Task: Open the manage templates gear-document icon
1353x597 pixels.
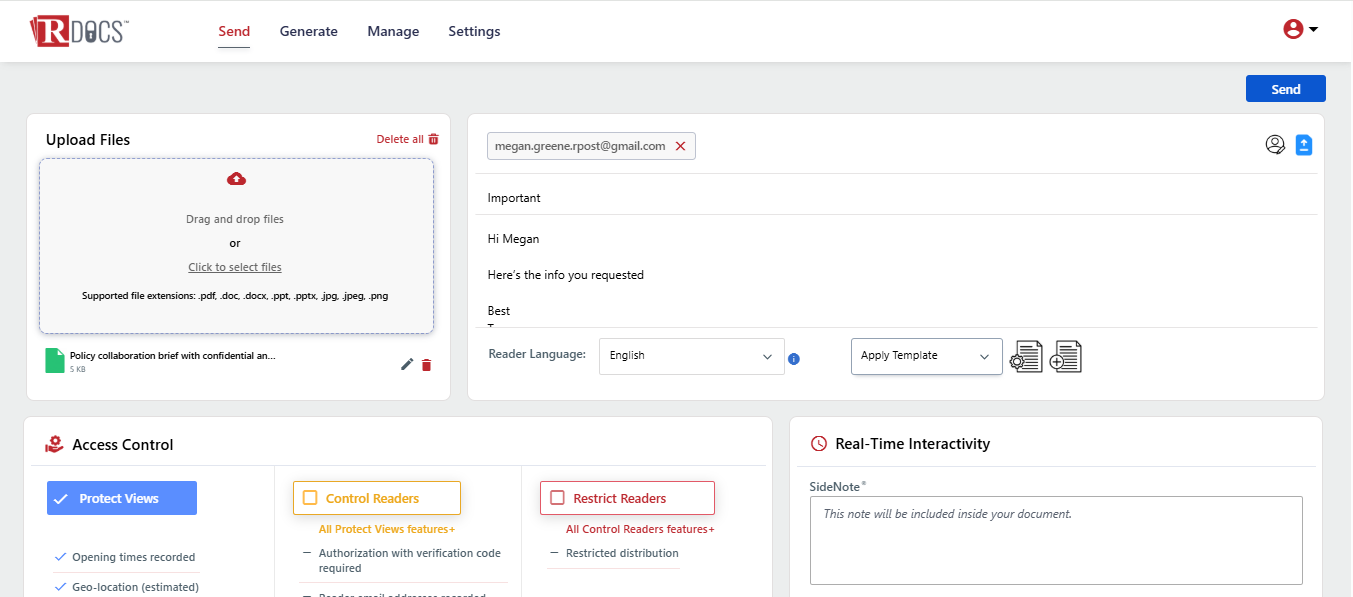Action: (1026, 356)
